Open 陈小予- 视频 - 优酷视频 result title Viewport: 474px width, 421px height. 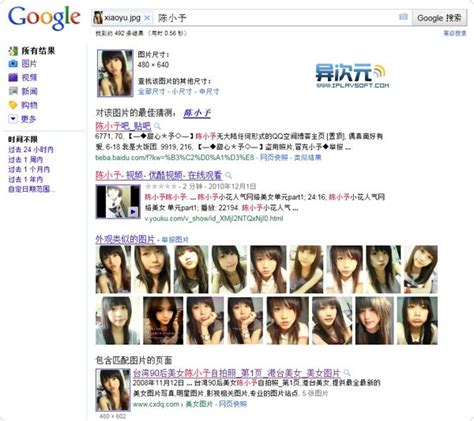coord(159,175)
